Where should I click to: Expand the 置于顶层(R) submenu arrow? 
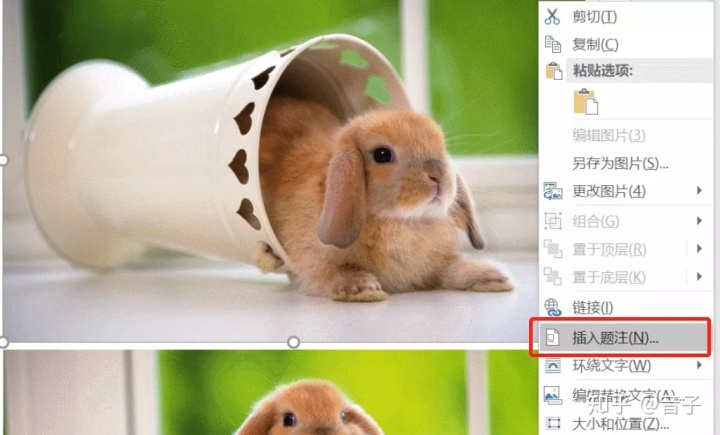699,249
